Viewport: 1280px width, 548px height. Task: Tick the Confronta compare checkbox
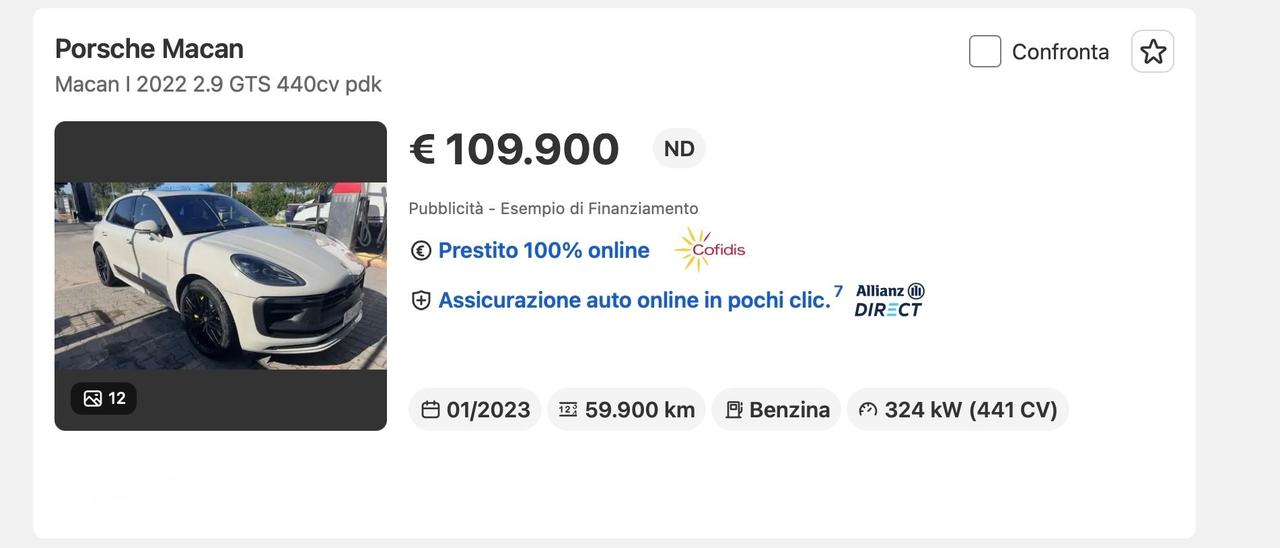pos(985,52)
